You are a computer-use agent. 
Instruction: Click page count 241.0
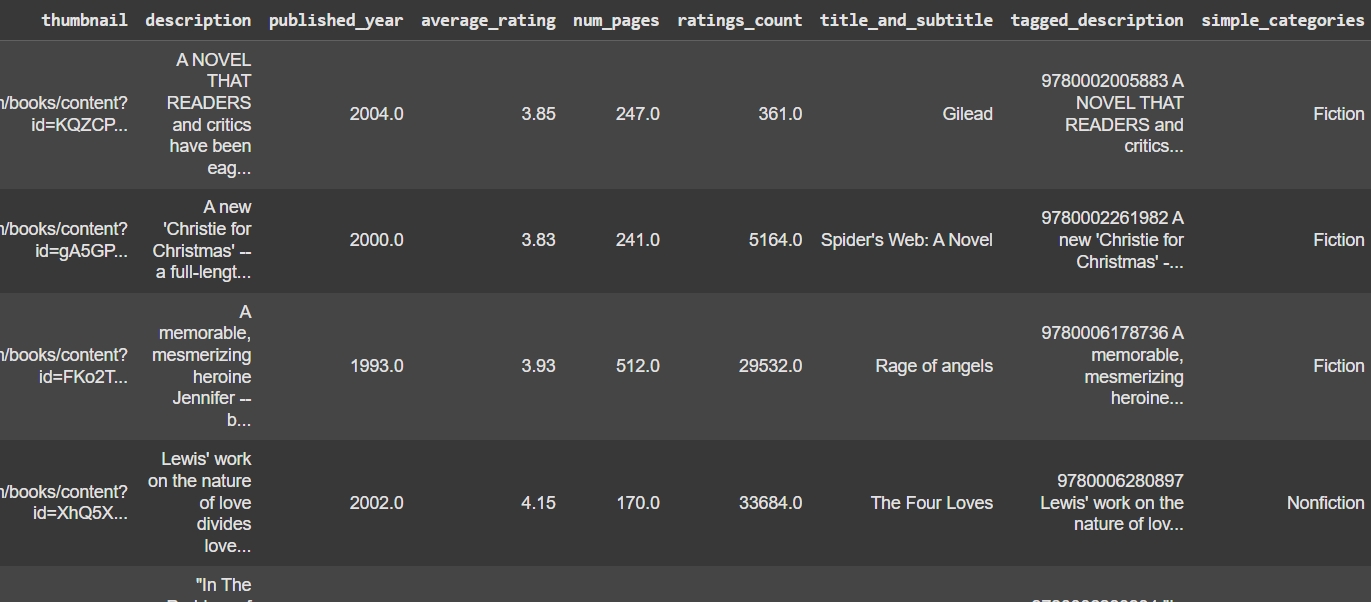638,240
